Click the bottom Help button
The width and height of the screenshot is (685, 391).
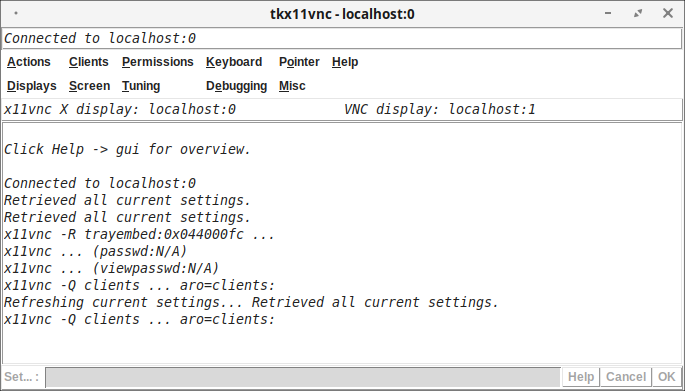click(x=581, y=377)
